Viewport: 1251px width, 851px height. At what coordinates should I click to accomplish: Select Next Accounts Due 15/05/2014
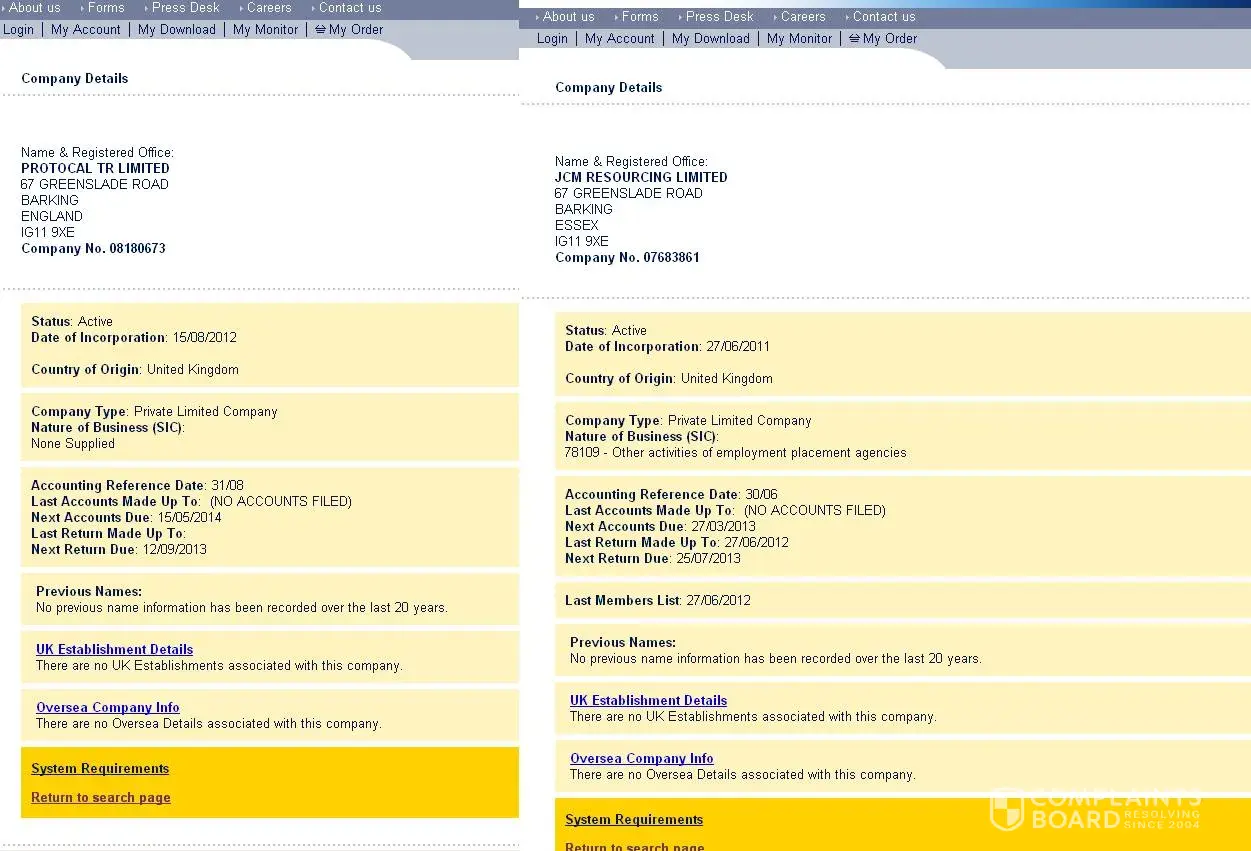coord(126,518)
